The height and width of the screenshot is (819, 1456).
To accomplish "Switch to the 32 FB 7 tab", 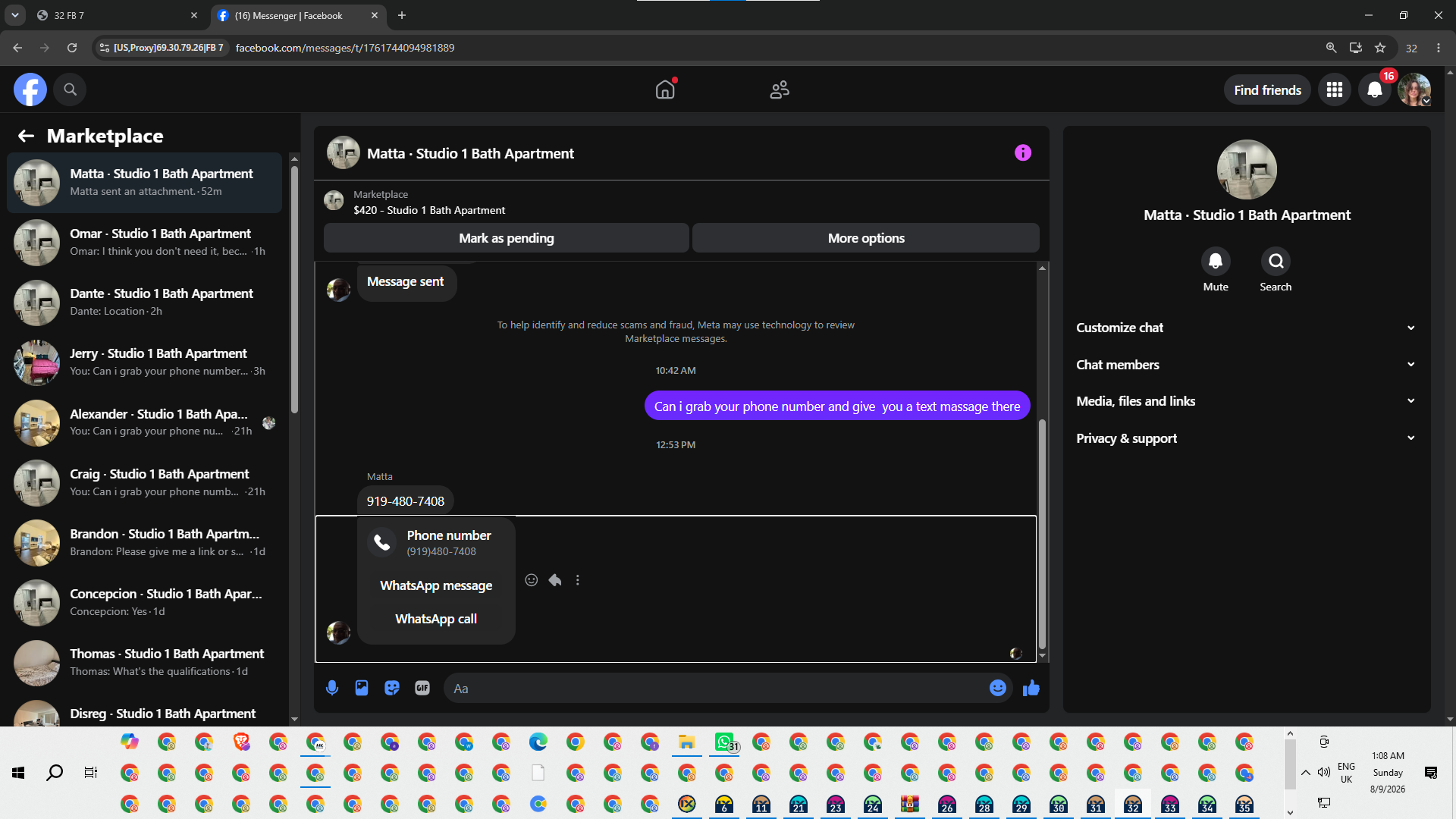I will pyautogui.click(x=118, y=15).
